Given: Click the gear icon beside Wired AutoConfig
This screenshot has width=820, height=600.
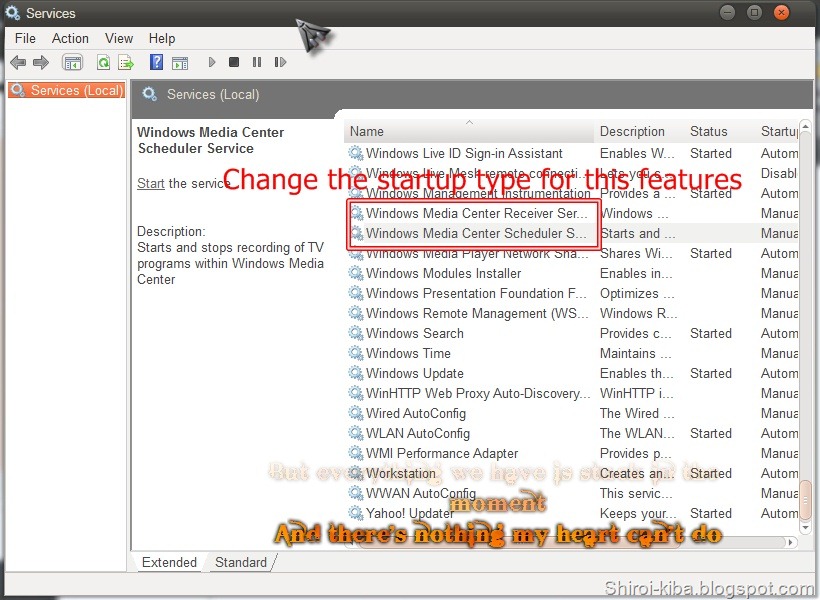Looking at the screenshot, I should point(356,413).
